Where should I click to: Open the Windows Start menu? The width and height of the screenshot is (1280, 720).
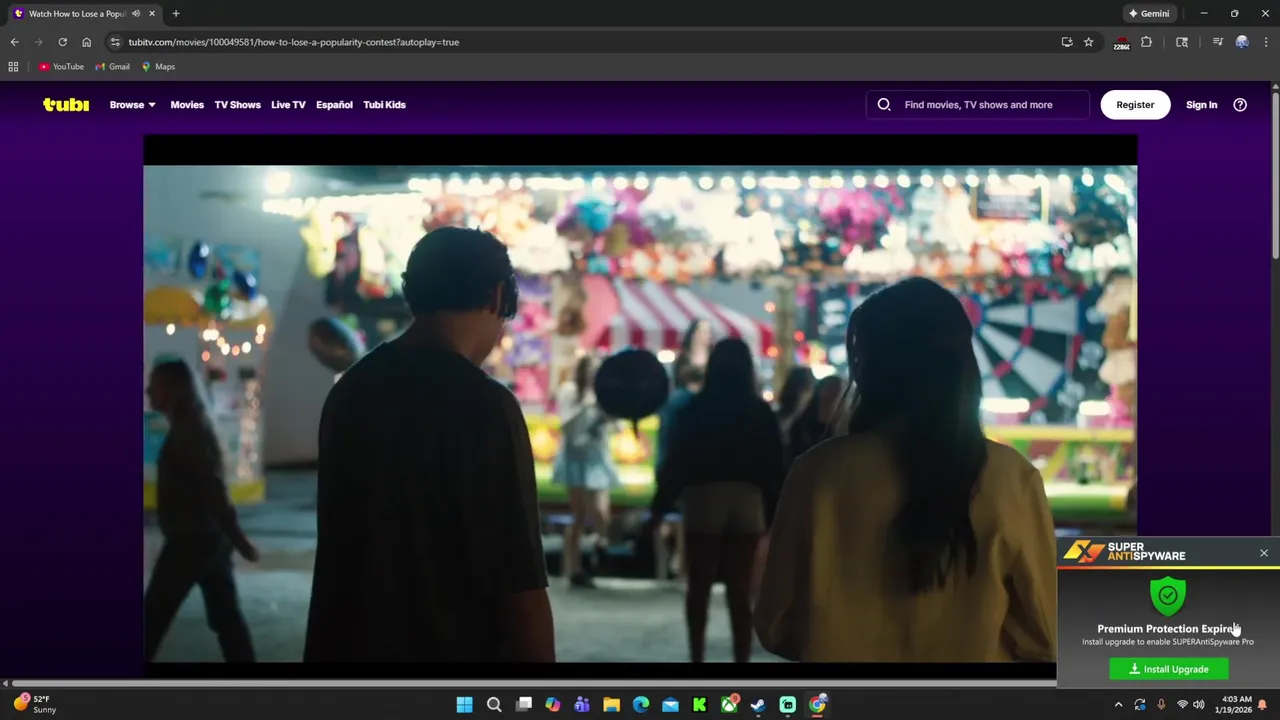464,705
